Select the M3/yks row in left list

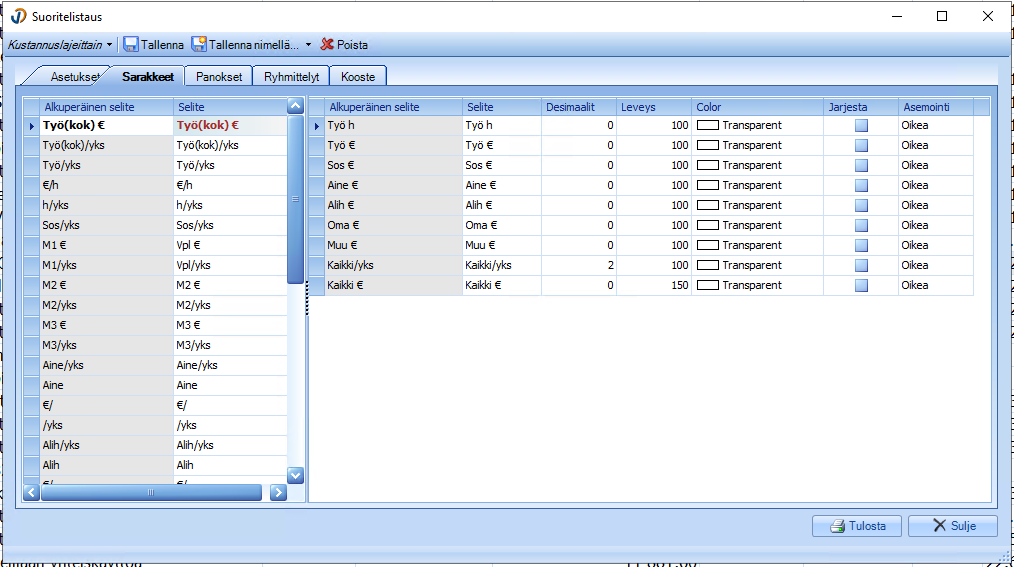(155, 345)
